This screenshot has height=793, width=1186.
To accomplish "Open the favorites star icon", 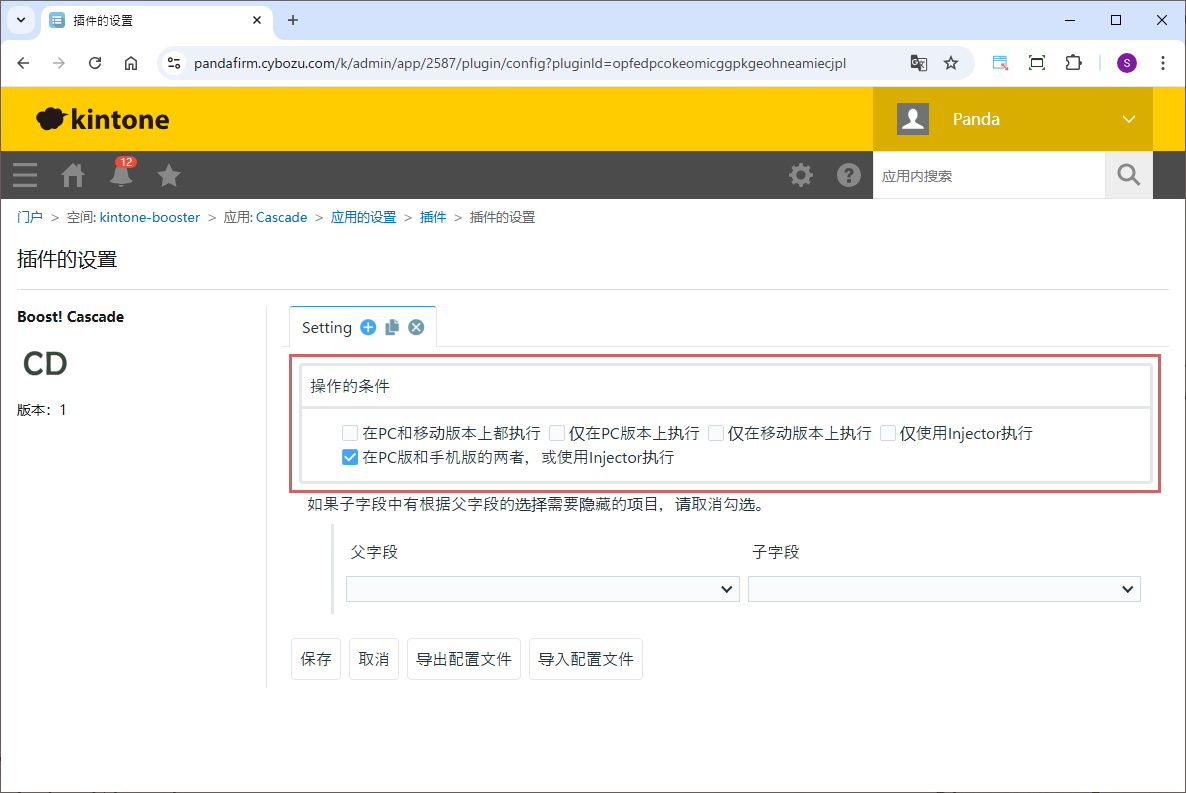I will click(169, 176).
